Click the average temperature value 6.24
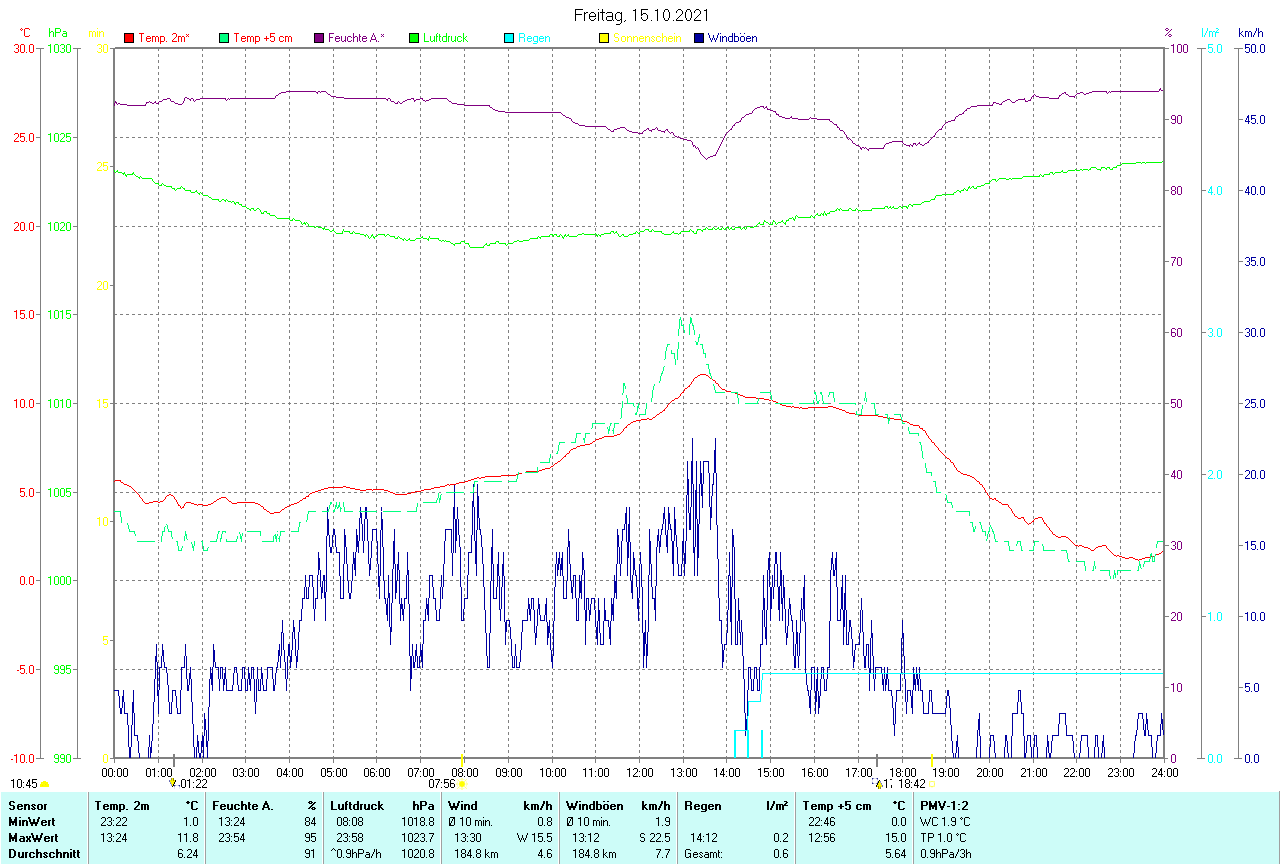This screenshot has height=864, width=1280. (190, 854)
